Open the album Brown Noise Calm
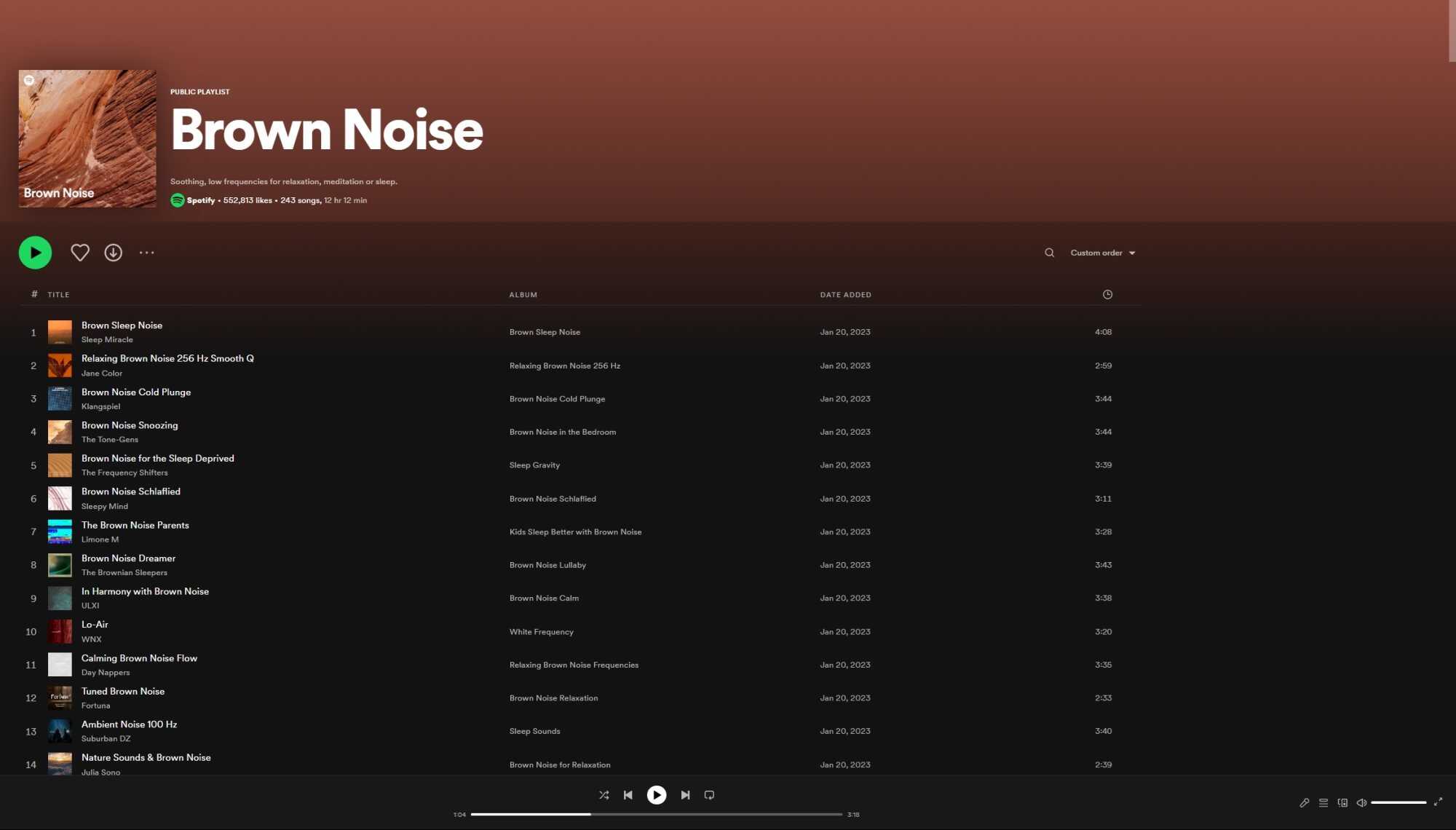 (x=544, y=598)
